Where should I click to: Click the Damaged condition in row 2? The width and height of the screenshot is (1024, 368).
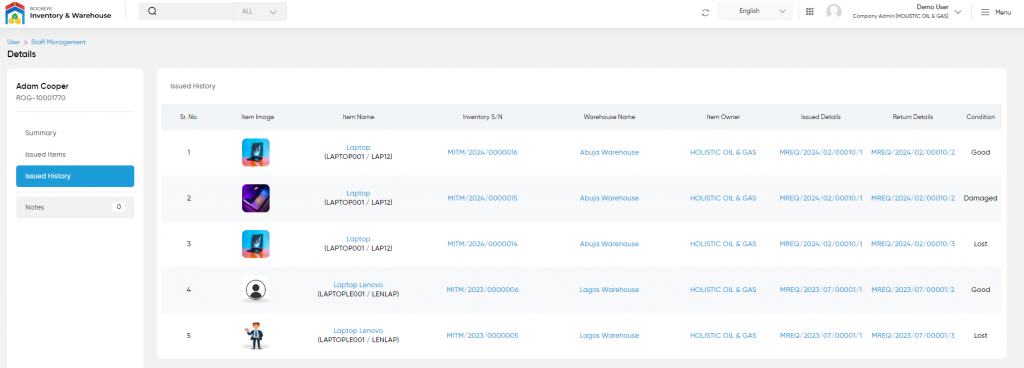click(x=980, y=198)
